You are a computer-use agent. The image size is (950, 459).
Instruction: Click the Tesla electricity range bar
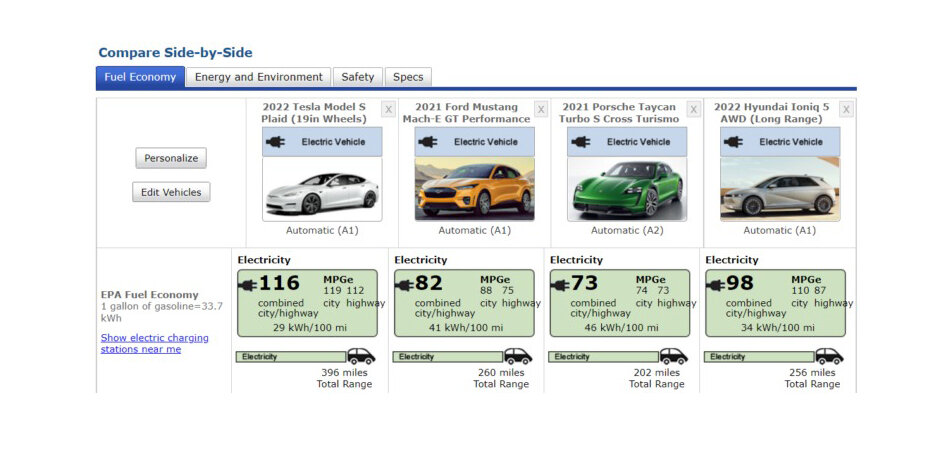pyautogui.click(x=290, y=356)
